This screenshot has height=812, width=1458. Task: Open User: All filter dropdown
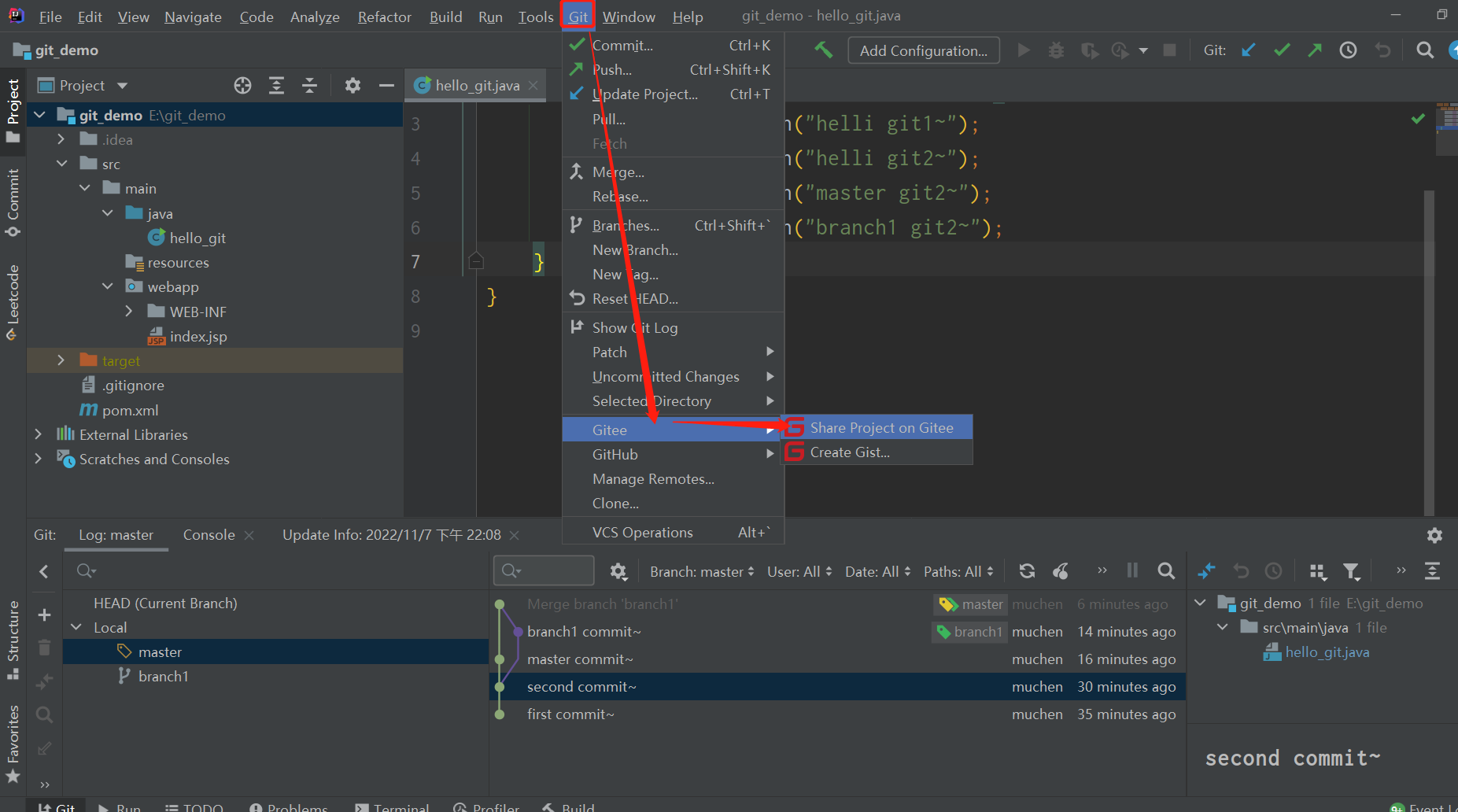[x=799, y=572]
